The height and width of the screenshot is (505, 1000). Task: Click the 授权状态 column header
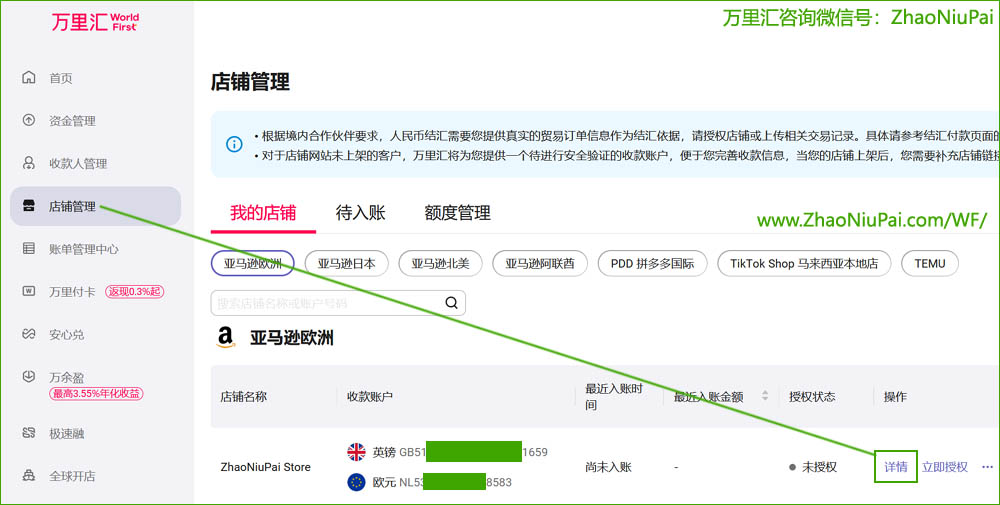coord(812,397)
